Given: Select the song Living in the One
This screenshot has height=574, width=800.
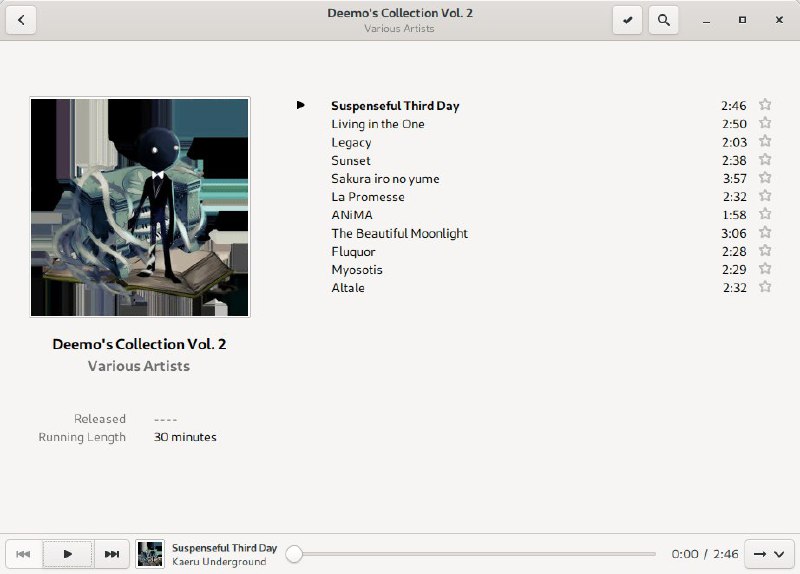Looking at the screenshot, I should [x=378, y=124].
